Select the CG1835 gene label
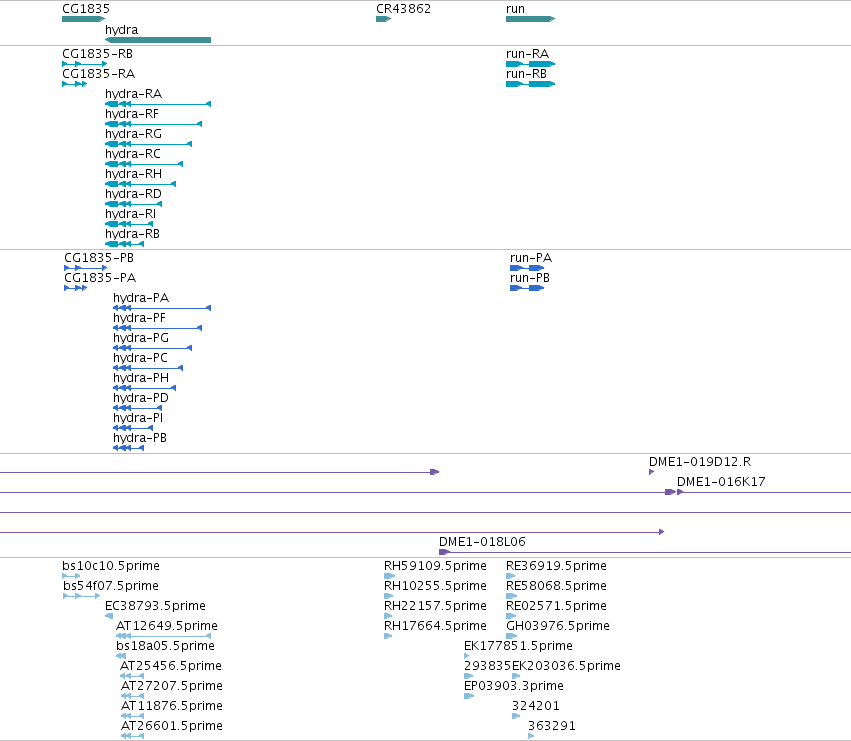The height and width of the screenshot is (741, 851). (x=86, y=9)
